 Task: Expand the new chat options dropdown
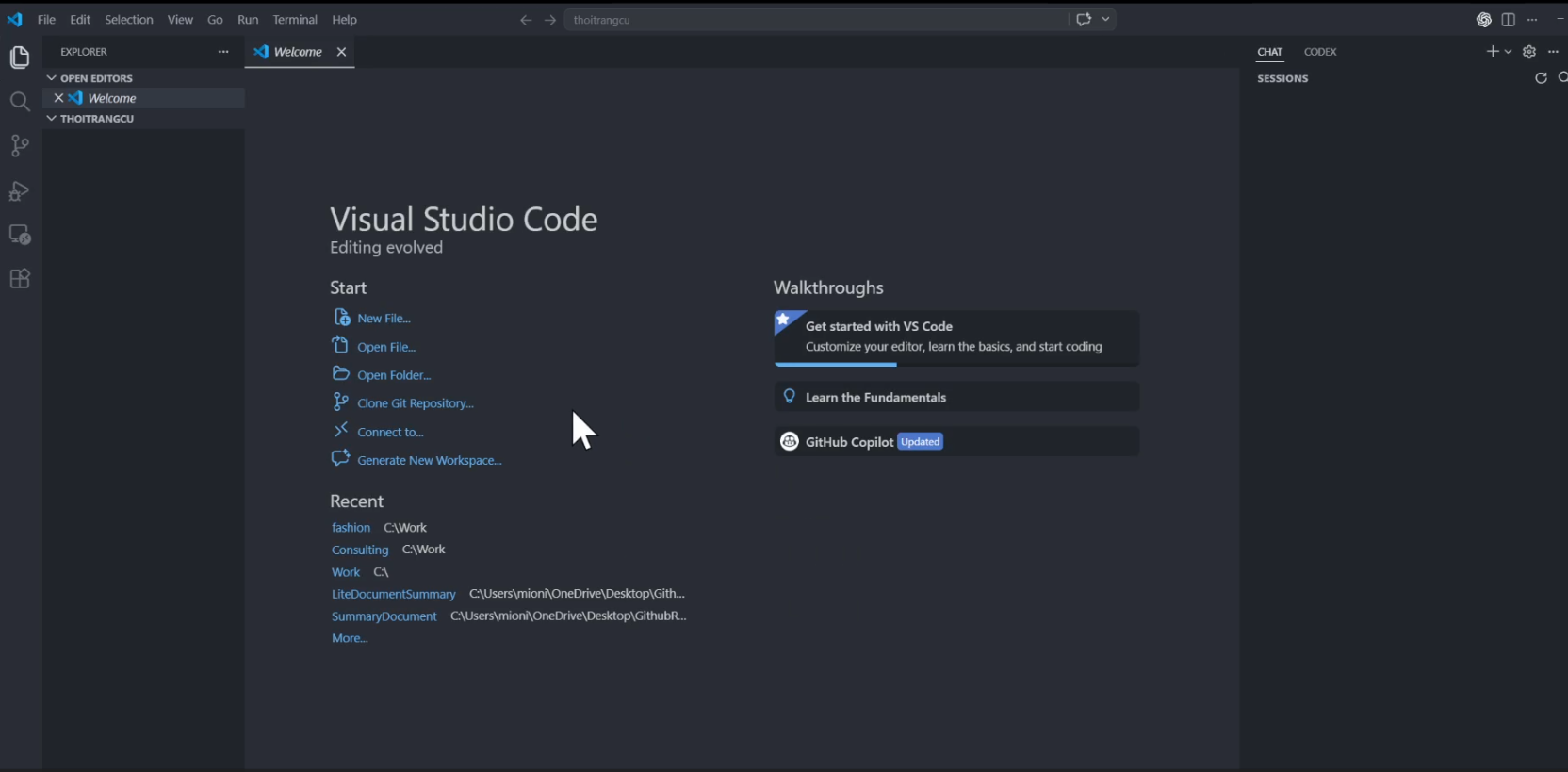pos(1508,52)
